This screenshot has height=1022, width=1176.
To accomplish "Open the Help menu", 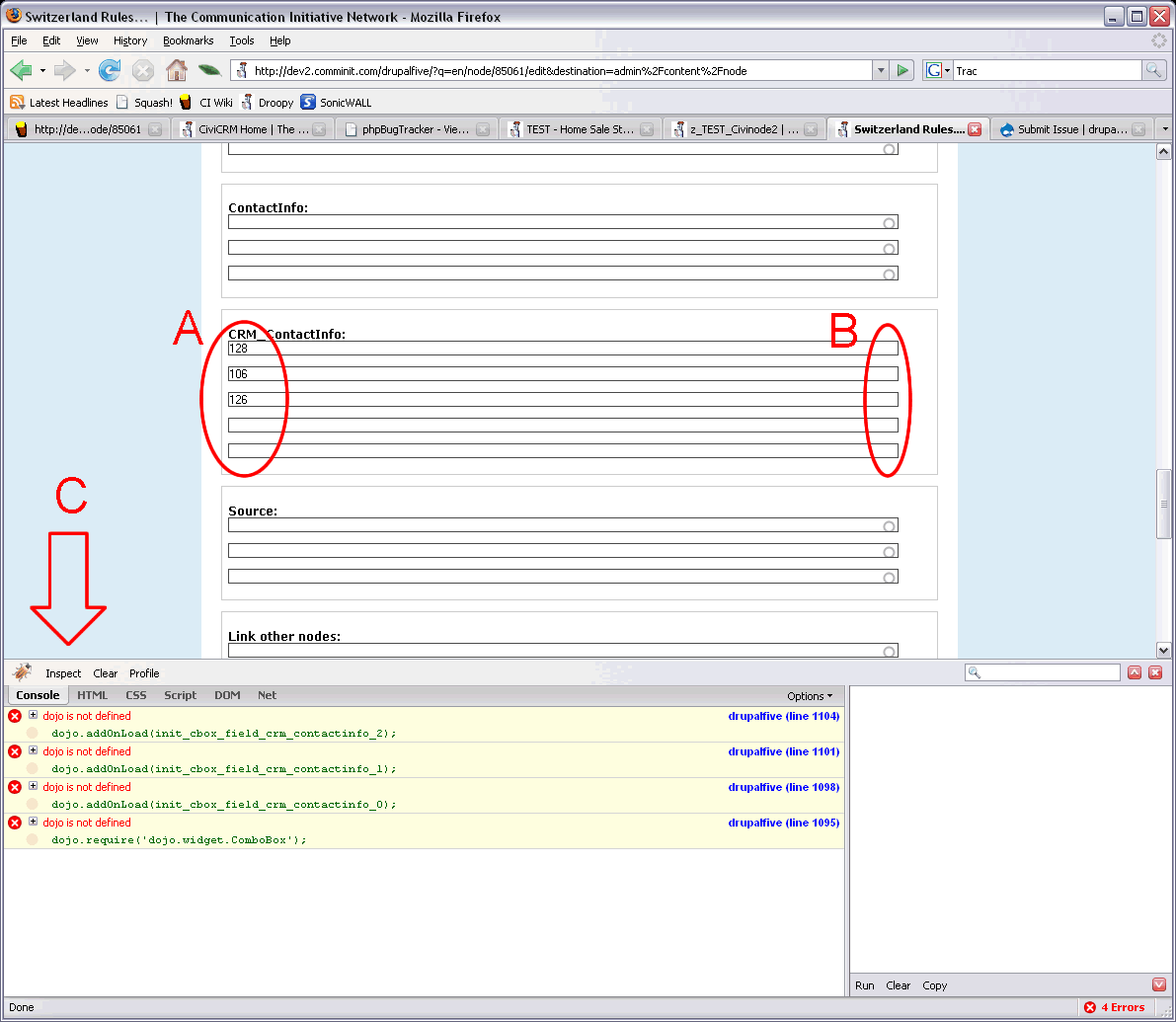I will pyautogui.click(x=279, y=40).
